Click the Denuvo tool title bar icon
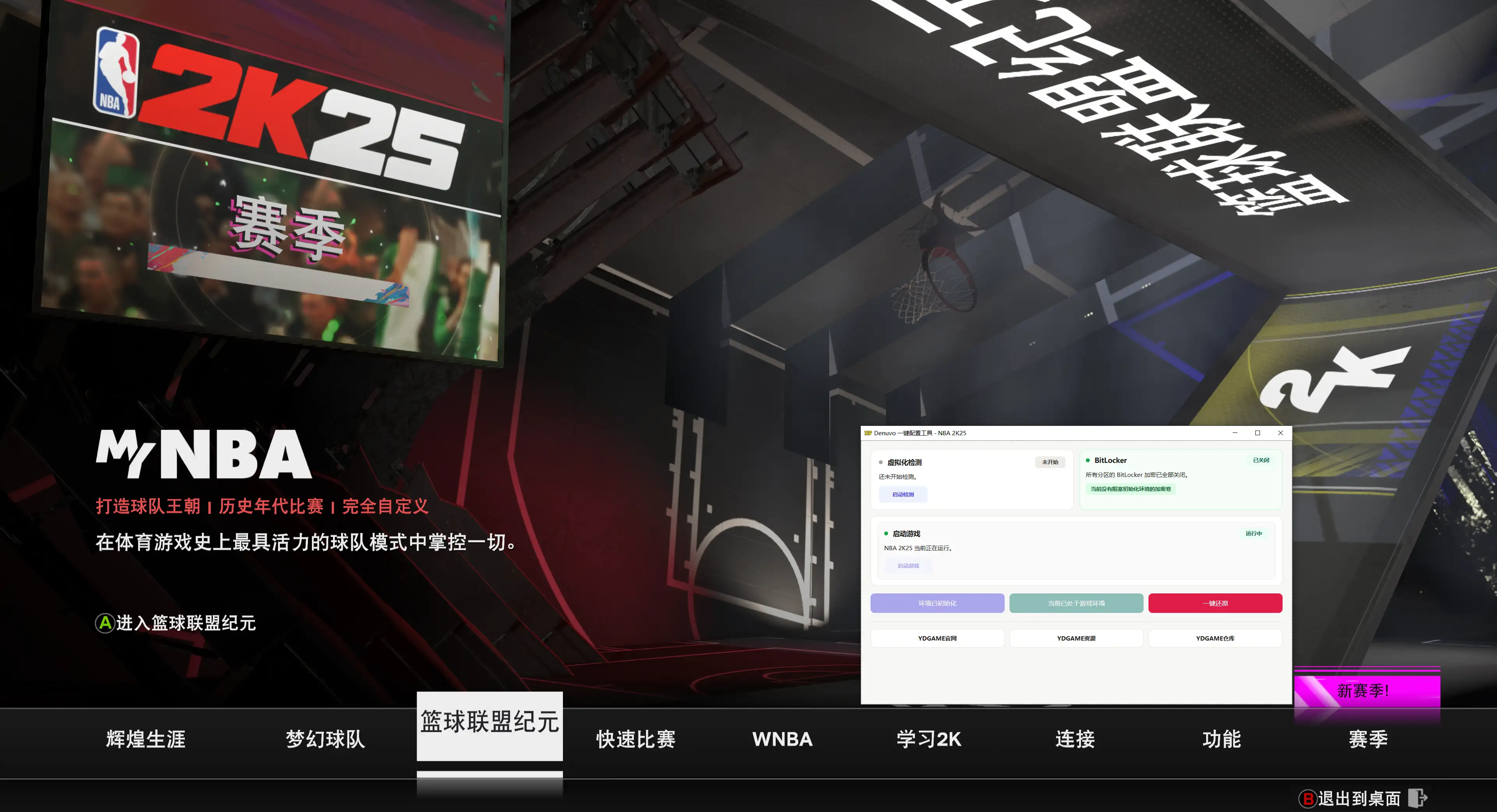Viewport: 1497px width, 812px height. (868, 433)
